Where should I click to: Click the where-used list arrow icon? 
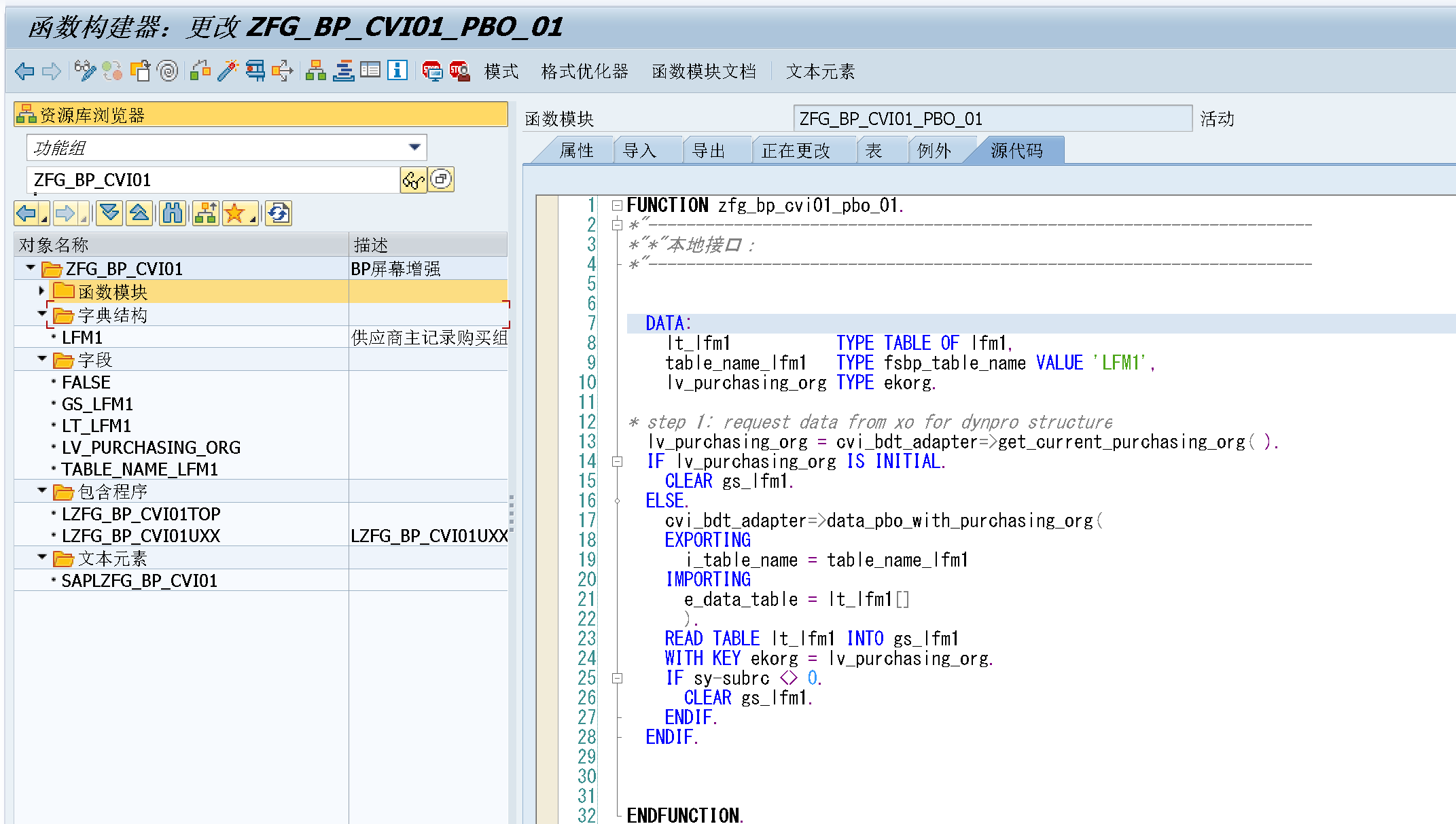[x=283, y=71]
